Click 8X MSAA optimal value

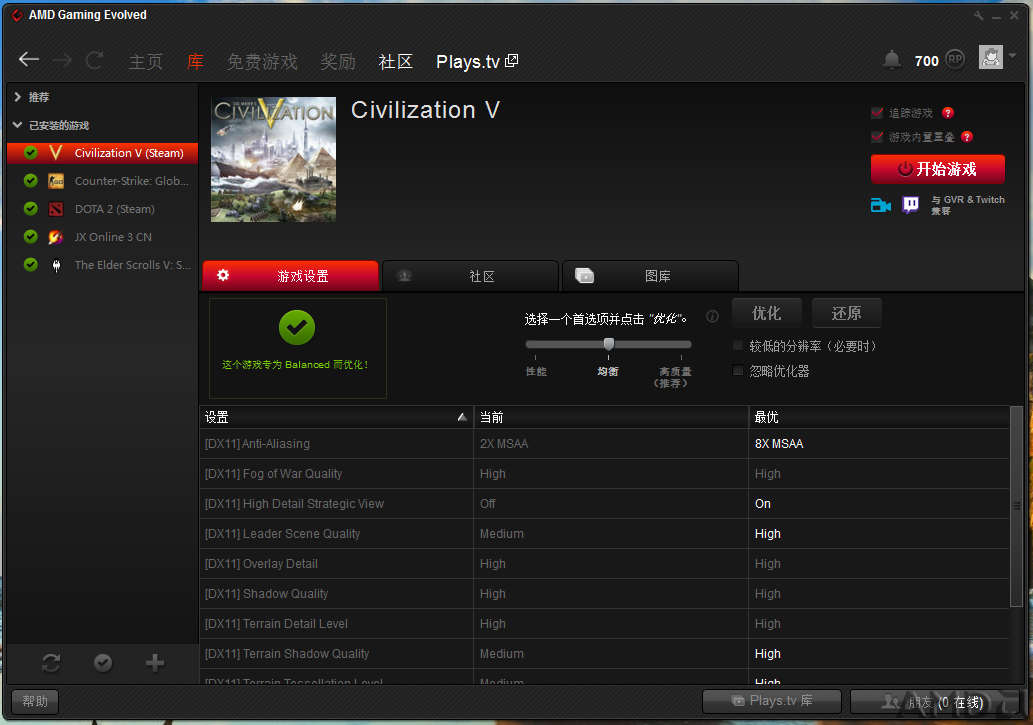779,444
